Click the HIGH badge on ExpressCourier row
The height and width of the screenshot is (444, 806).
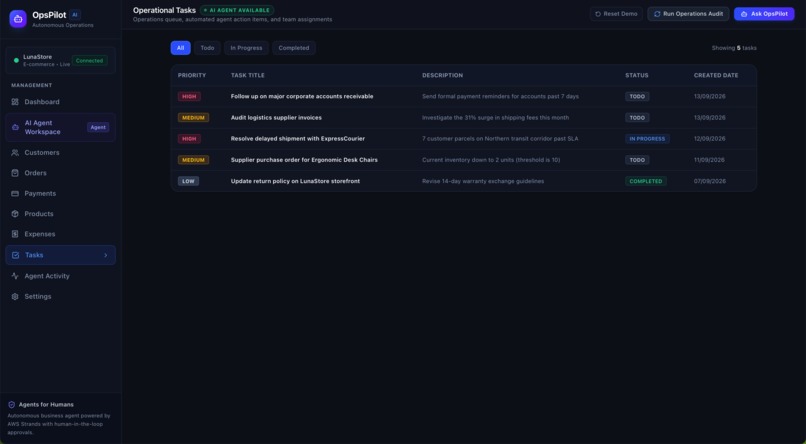click(x=189, y=139)
